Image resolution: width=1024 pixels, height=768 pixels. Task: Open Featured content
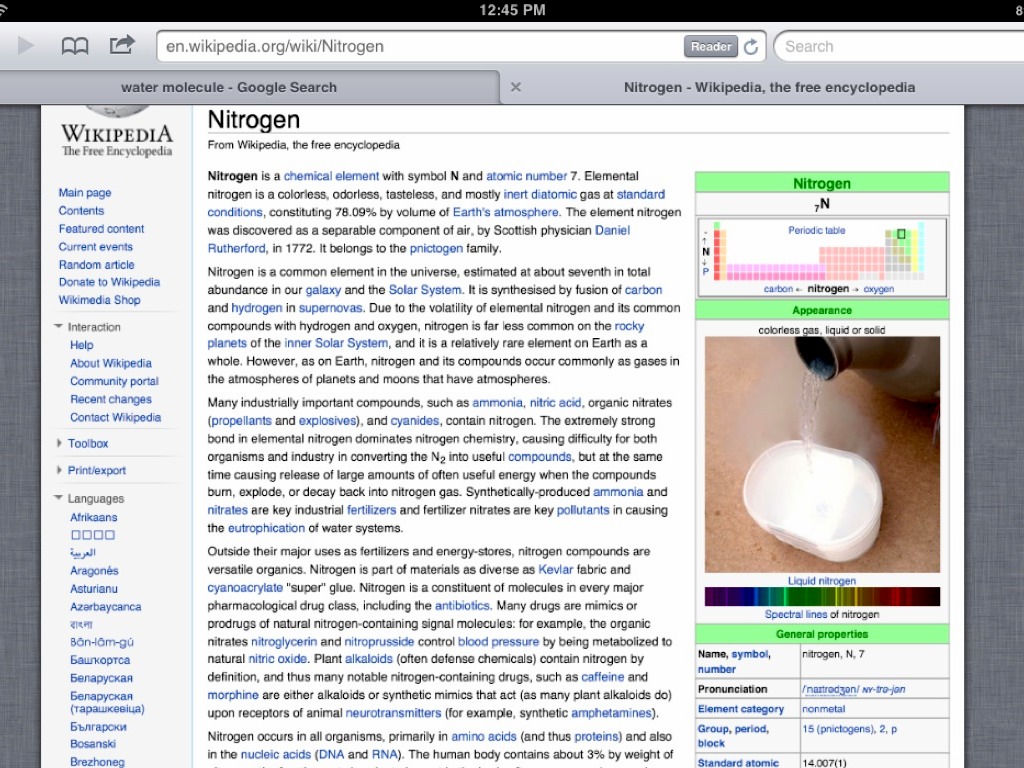(101, 229)
